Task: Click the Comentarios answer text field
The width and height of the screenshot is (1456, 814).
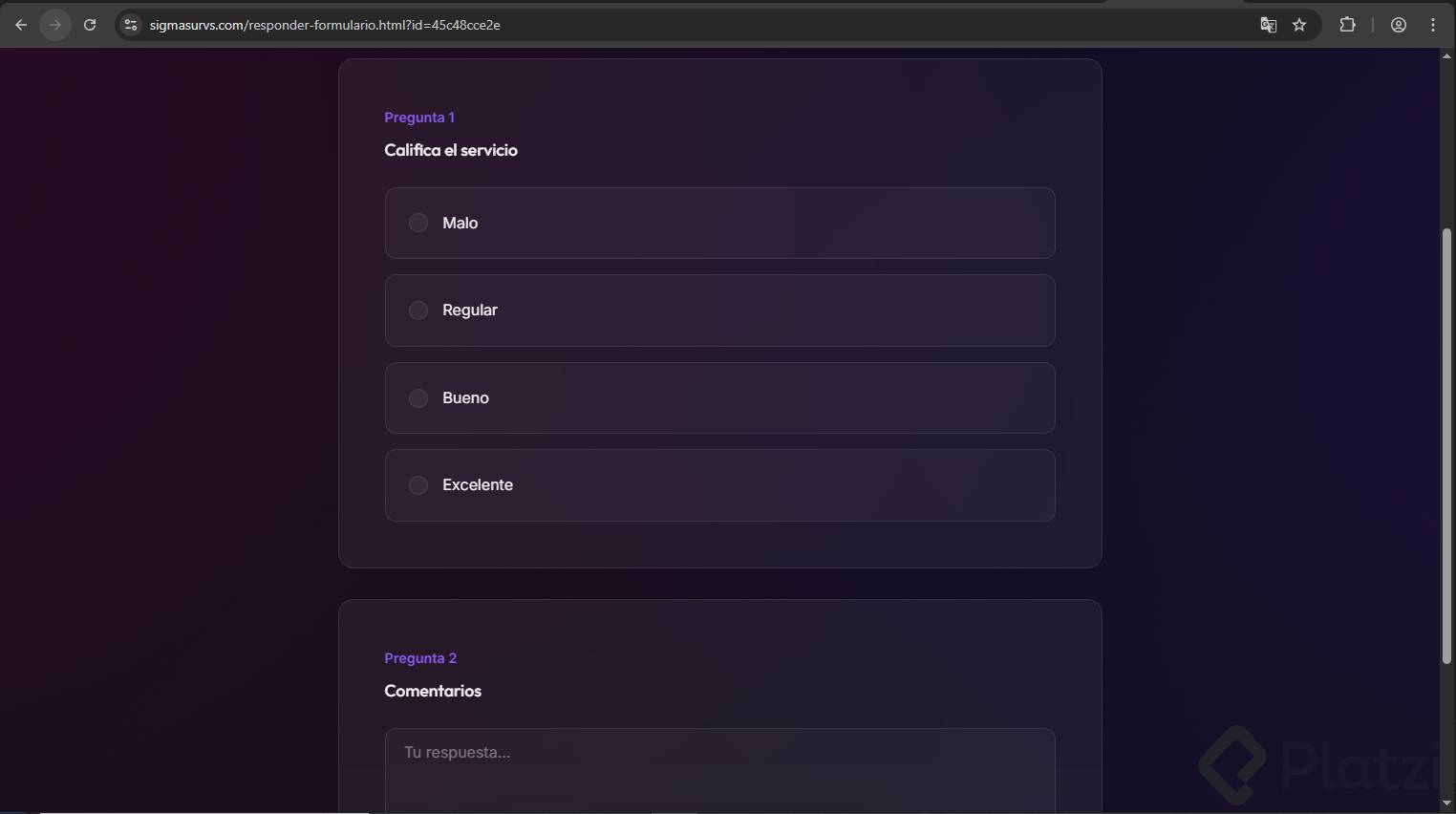Action: [x=719, y=769]
